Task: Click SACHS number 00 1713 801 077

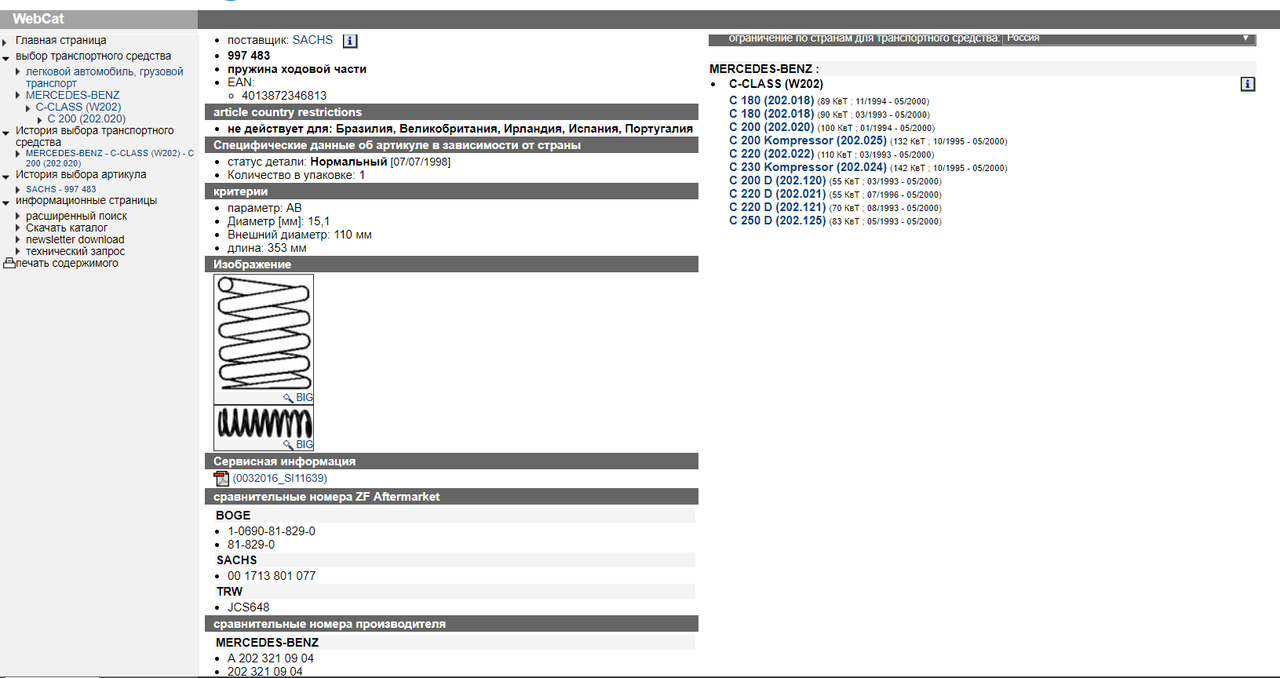Action: pos(272,576)
